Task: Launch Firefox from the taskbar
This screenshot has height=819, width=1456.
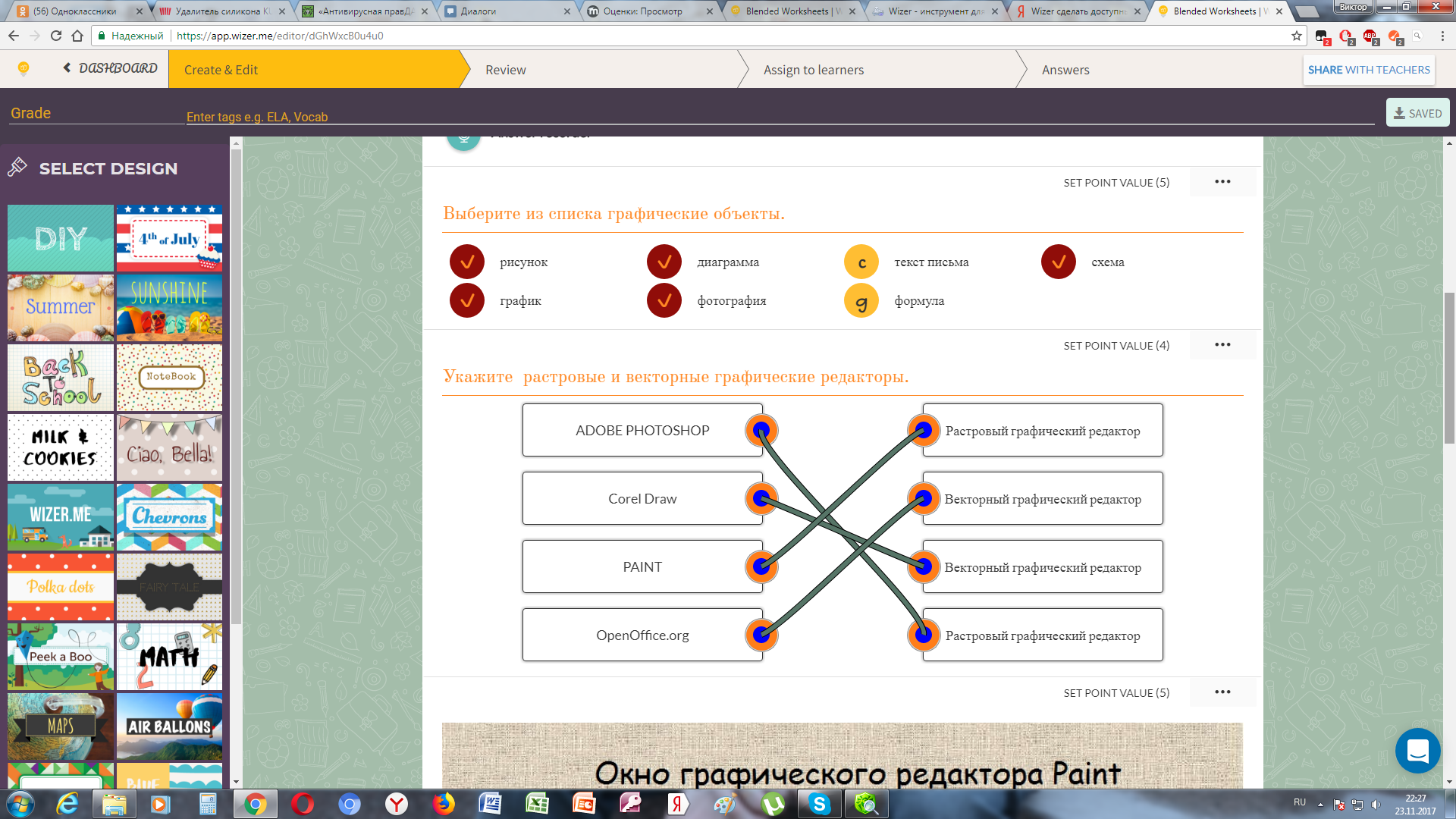Action: tap(444, 804)
